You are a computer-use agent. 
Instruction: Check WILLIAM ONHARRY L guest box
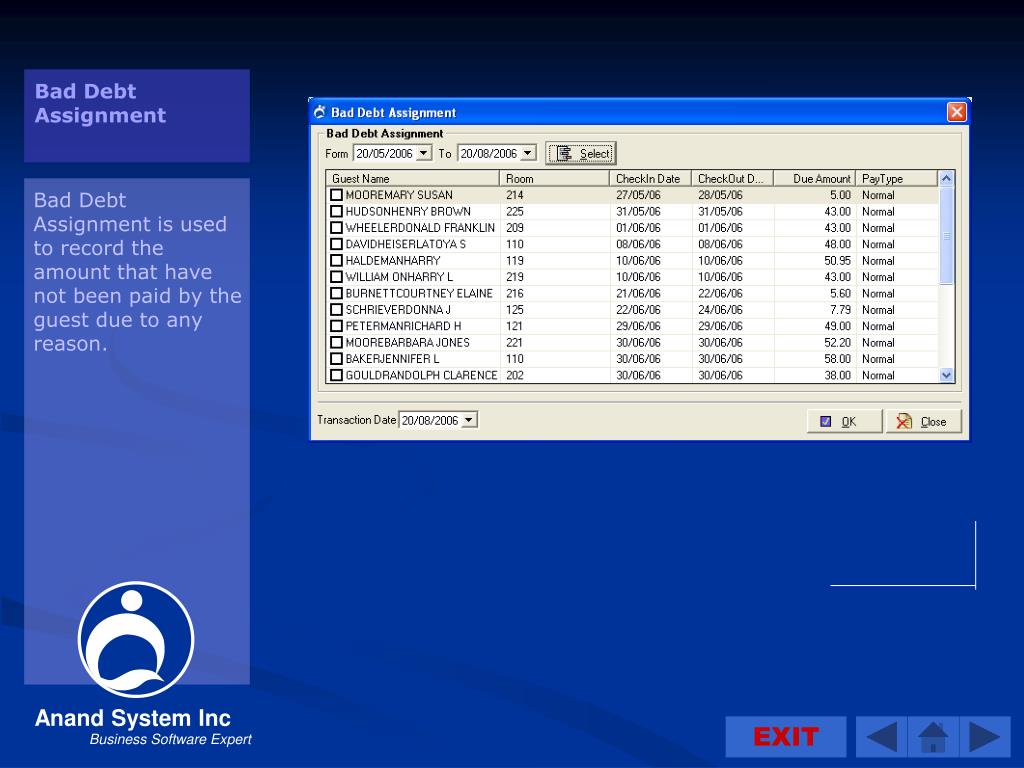pyautogui.click(x=336, y=276)
